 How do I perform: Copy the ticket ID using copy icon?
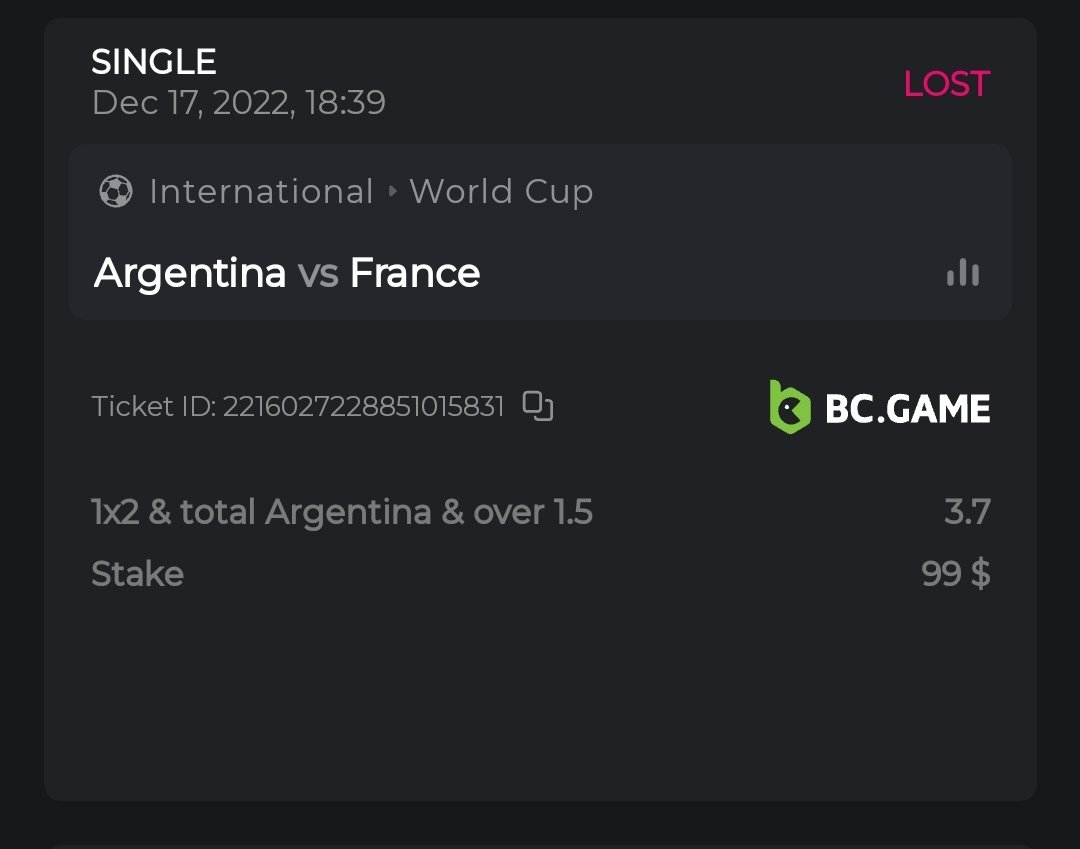[538, 406]
